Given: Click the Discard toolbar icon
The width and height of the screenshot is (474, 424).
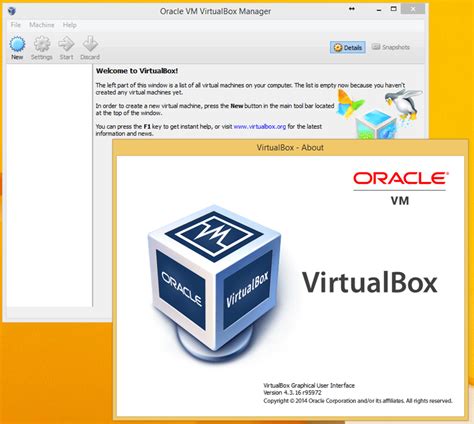Looking at the screenshot, I should 90,48.
